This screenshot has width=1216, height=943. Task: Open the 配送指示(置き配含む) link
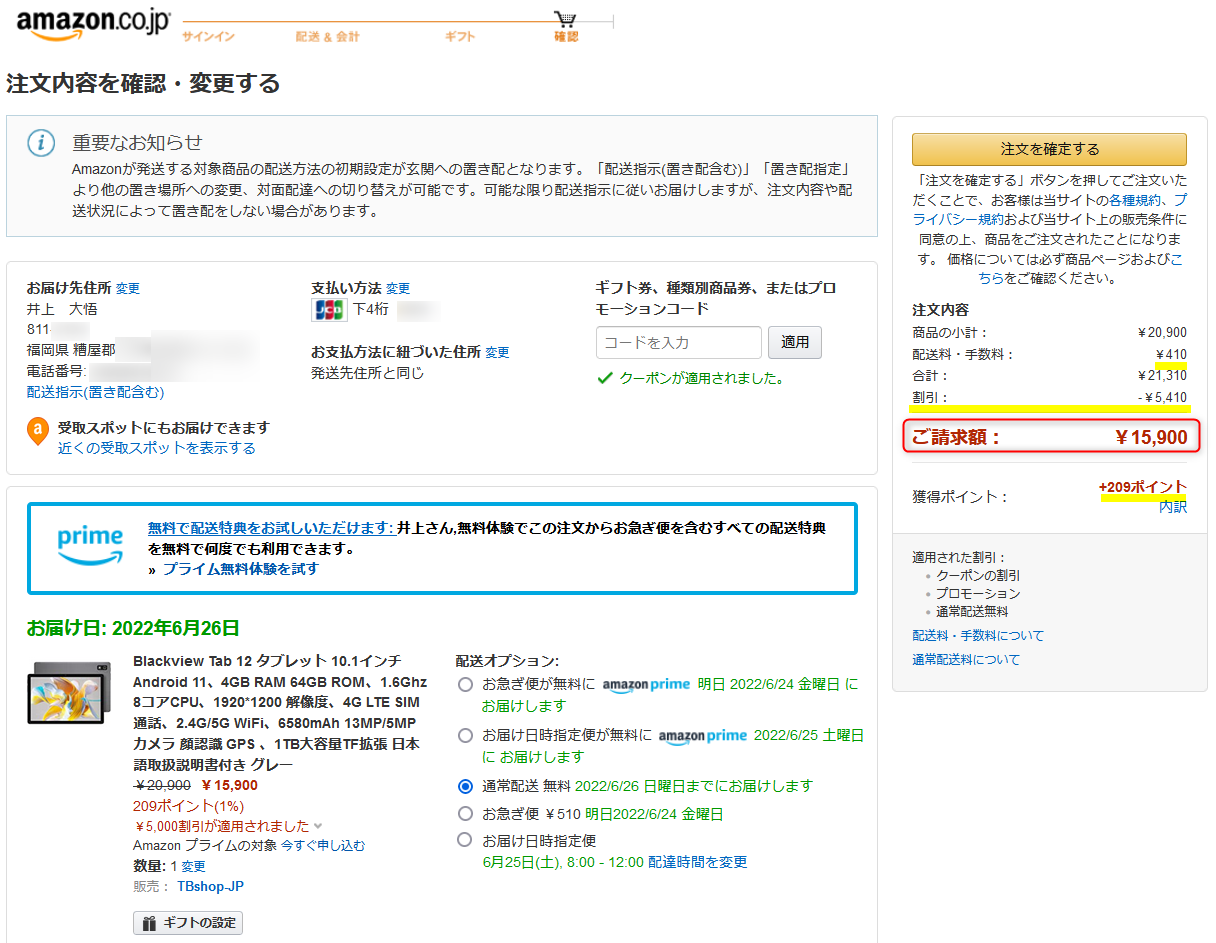(x=96, y=392)
